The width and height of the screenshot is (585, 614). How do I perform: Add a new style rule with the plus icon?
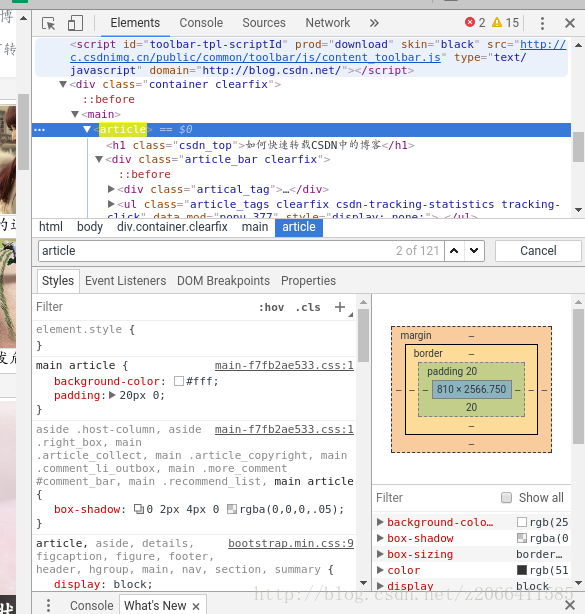[340, 307]
